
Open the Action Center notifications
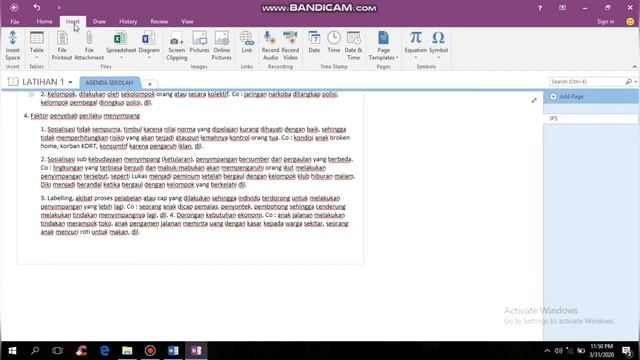click(x=628, y=351)
